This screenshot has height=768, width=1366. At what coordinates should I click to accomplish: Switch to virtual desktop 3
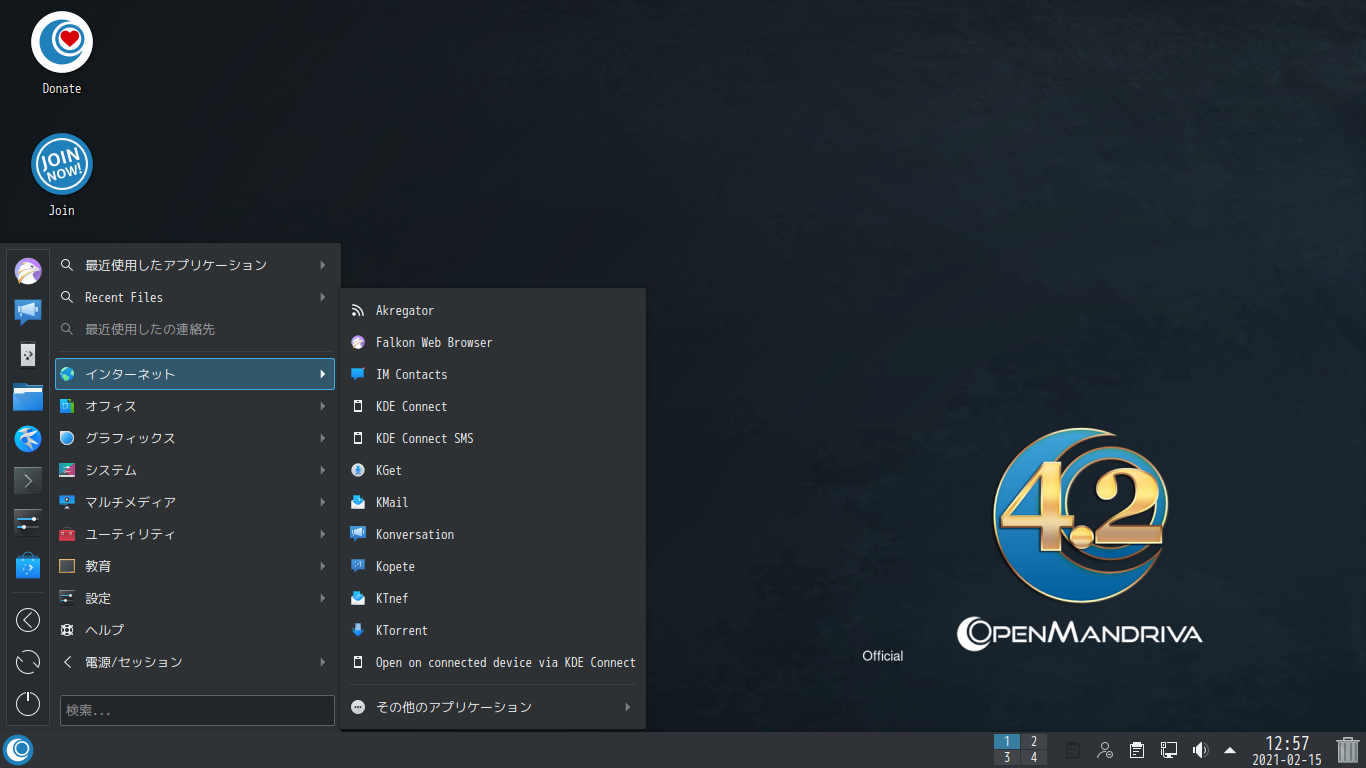(x=1007, y=758)
